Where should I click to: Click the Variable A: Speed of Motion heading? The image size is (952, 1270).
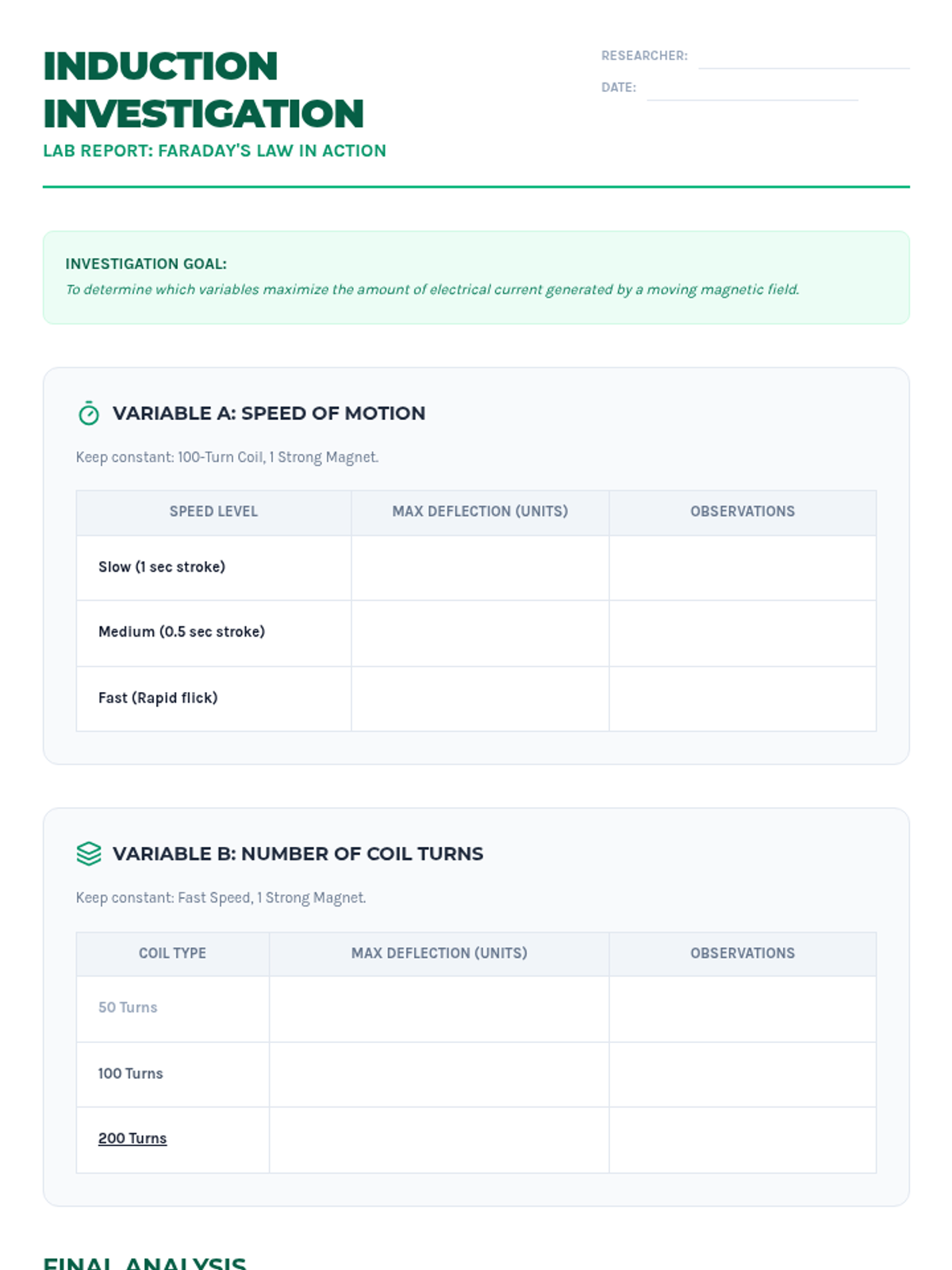click(x=269, y=414)
